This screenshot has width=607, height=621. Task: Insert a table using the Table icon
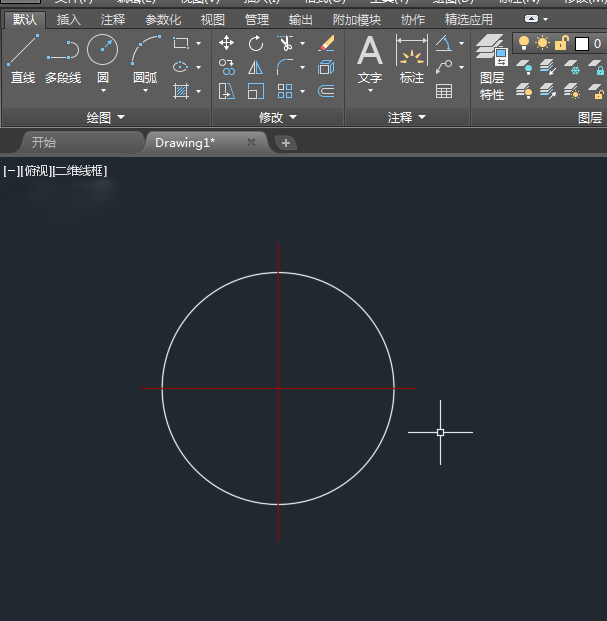[444, 91]
